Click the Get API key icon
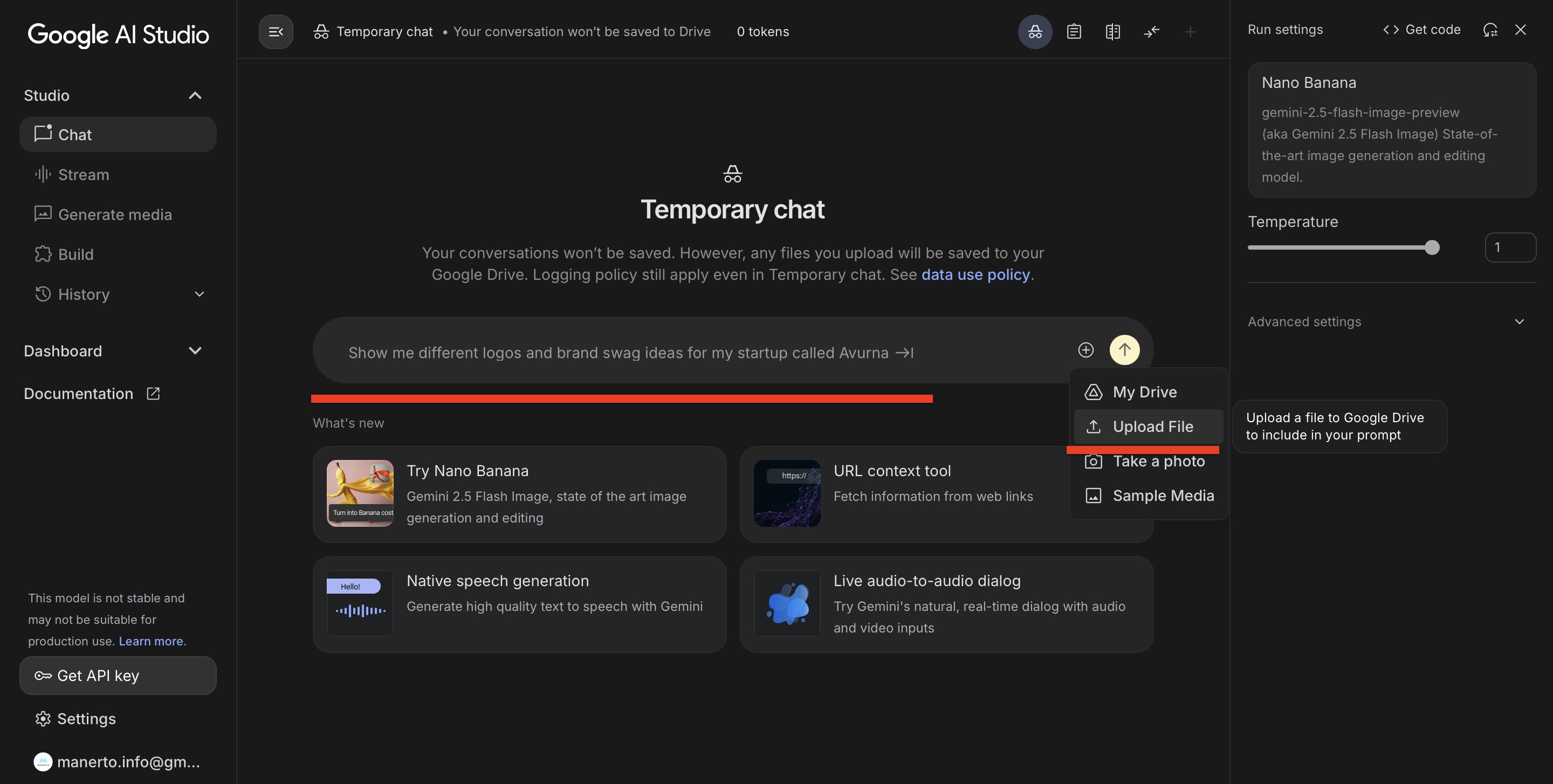Image resolution: width=1553 pixels, height=784 pixels. (x=43, y=676)
